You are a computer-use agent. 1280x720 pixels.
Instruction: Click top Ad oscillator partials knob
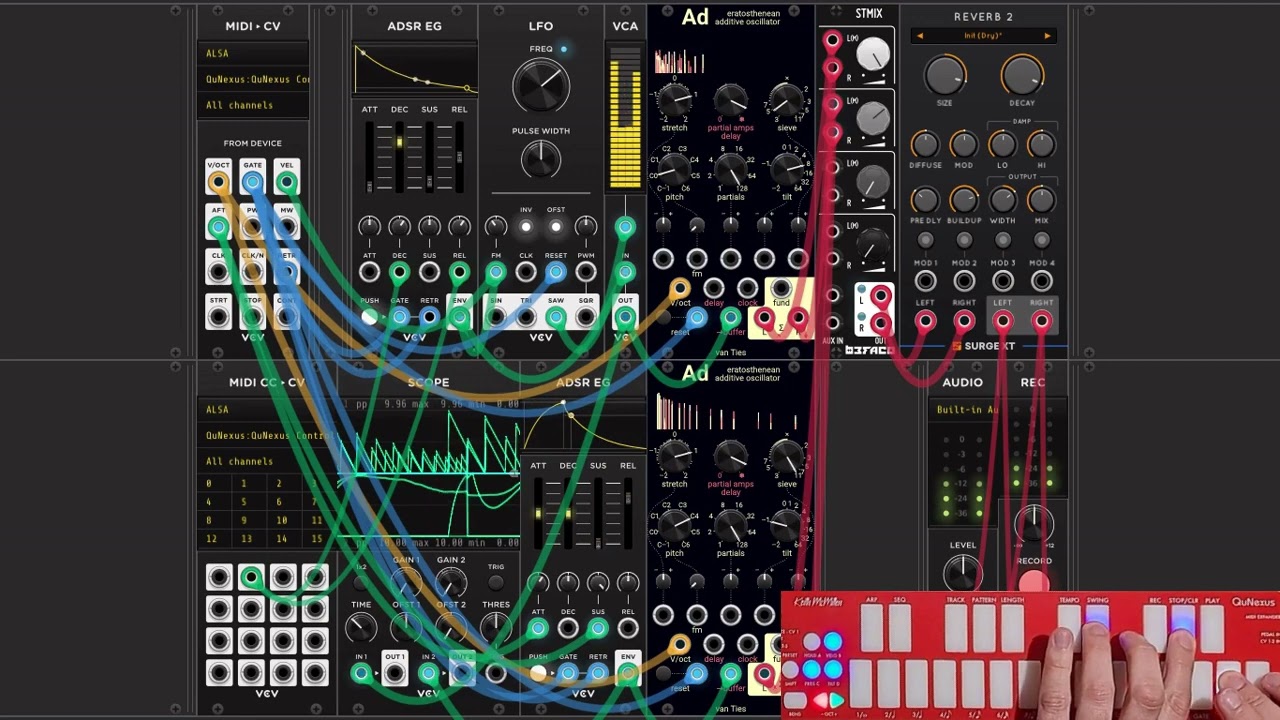[731, 170]
